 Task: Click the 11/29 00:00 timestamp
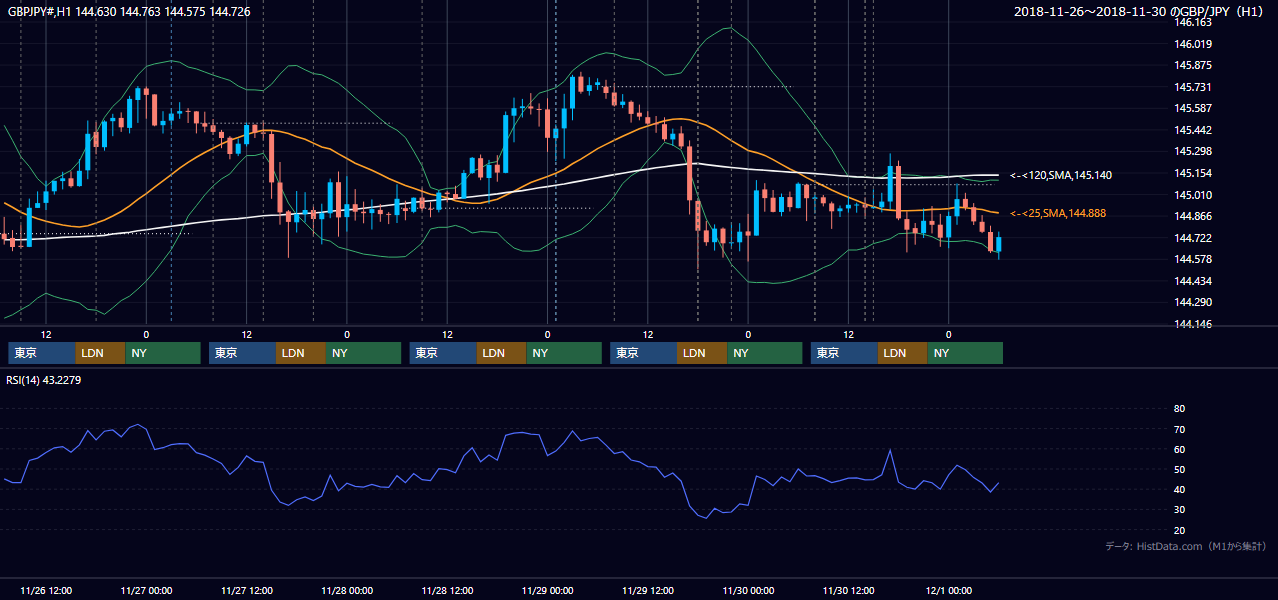[x=547, y=590]
